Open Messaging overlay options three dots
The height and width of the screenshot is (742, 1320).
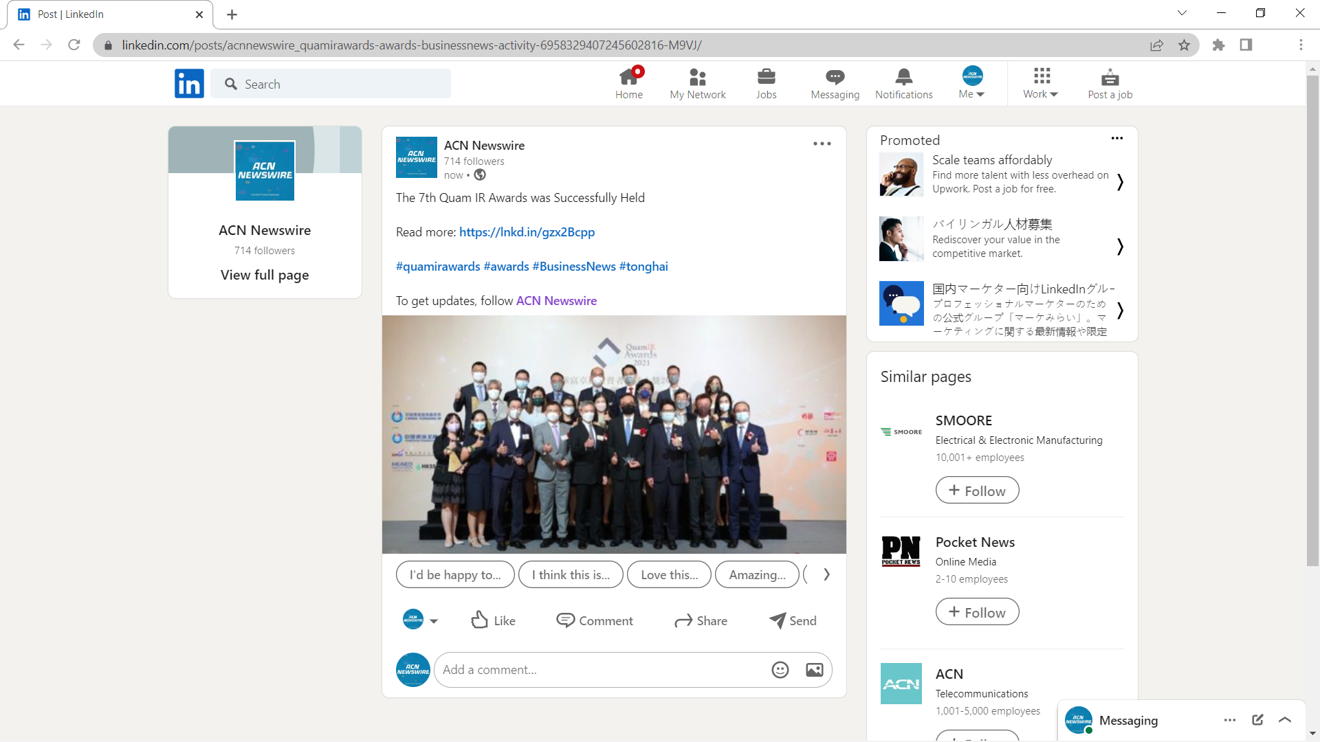(1230, 721)
